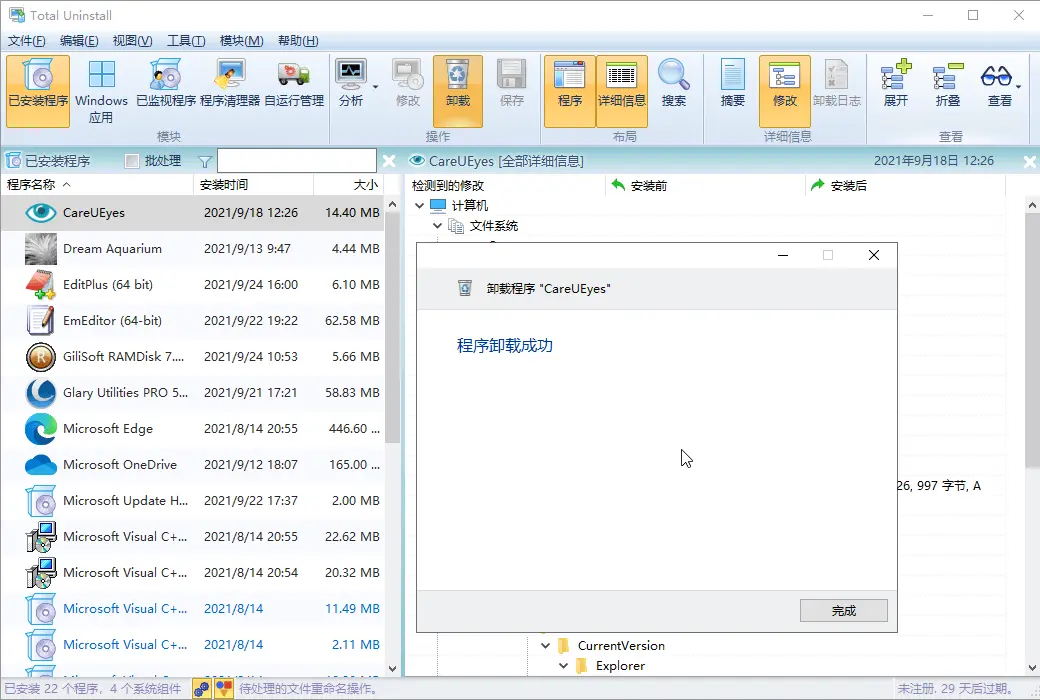Viewport: 1040px width, 700px height.
Task: Click the Glary Utilities PRO icon
Action: pos(40,393)
